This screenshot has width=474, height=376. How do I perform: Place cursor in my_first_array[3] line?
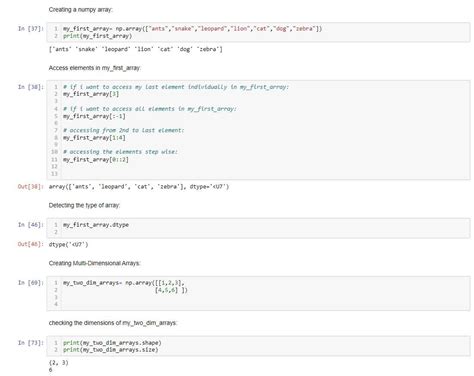[91, 94]
